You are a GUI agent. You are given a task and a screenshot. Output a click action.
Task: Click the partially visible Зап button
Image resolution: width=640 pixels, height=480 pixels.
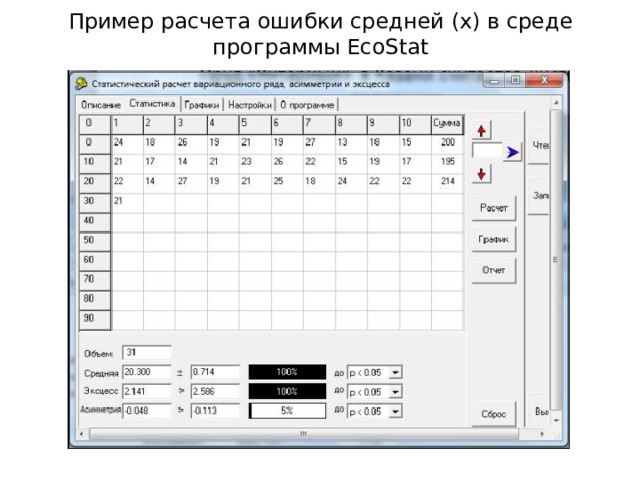pyautogui.click(x=538, y=196)
